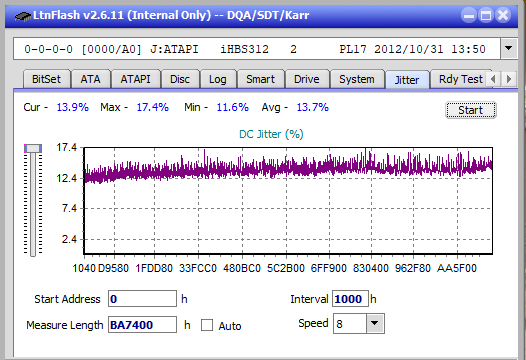
Task: Enable the Auto checkbox
Action: (x=207, y=325)
